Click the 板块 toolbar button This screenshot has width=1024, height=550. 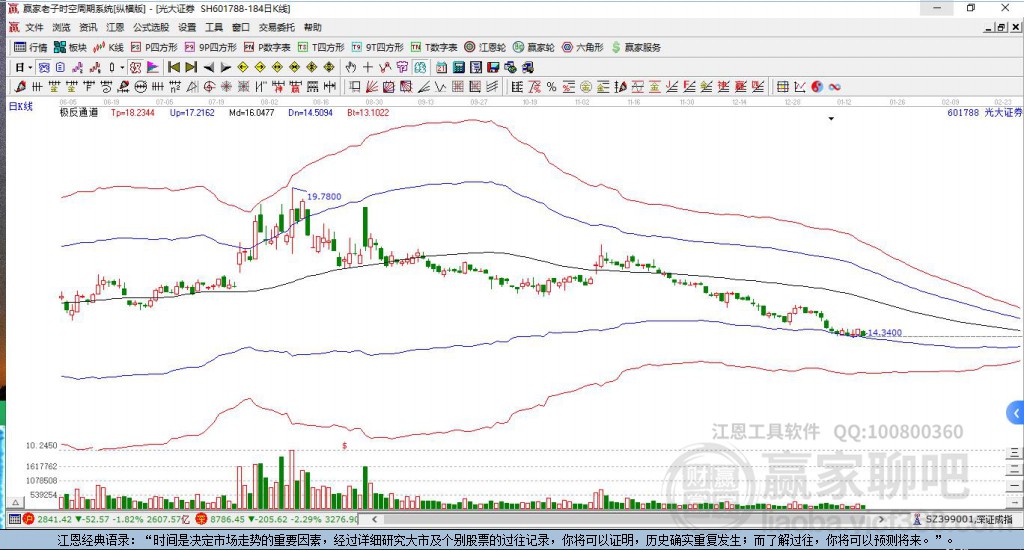click(x=71, y=47)
